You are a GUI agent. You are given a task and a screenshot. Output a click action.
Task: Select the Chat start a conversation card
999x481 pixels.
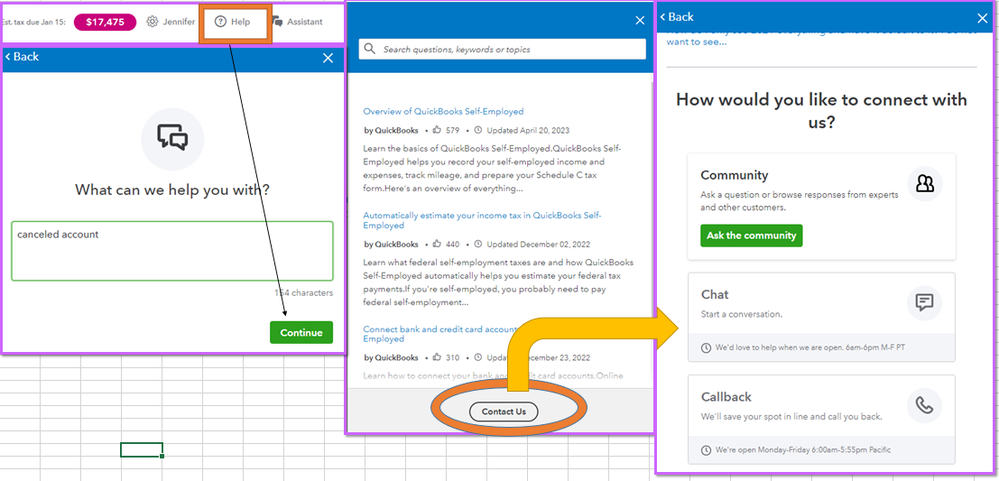pos(821,317)
